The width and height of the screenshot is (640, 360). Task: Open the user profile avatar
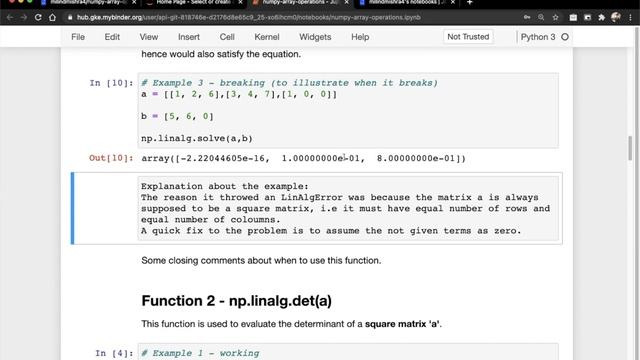(x=616, y=17)
